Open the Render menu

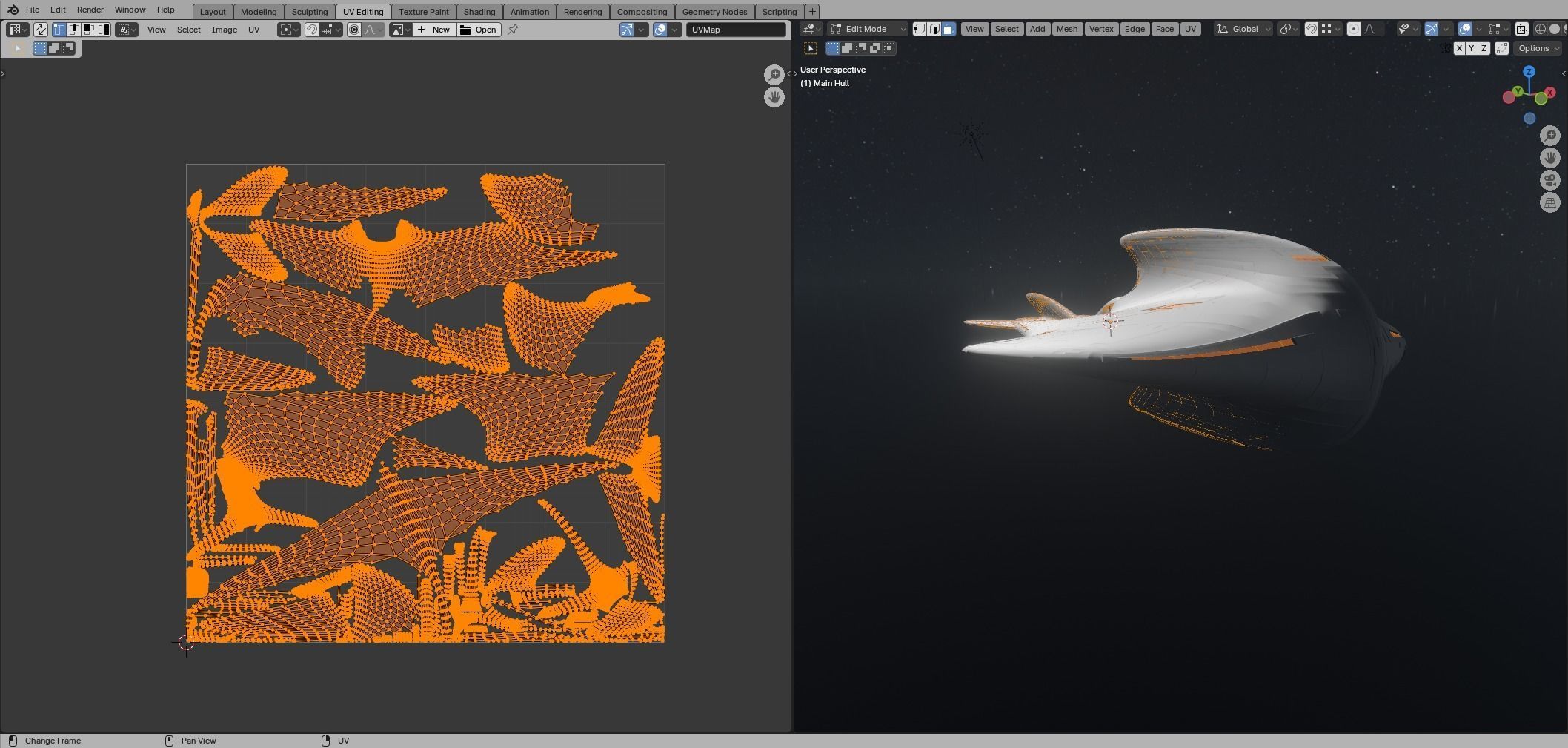coord(90,10)
